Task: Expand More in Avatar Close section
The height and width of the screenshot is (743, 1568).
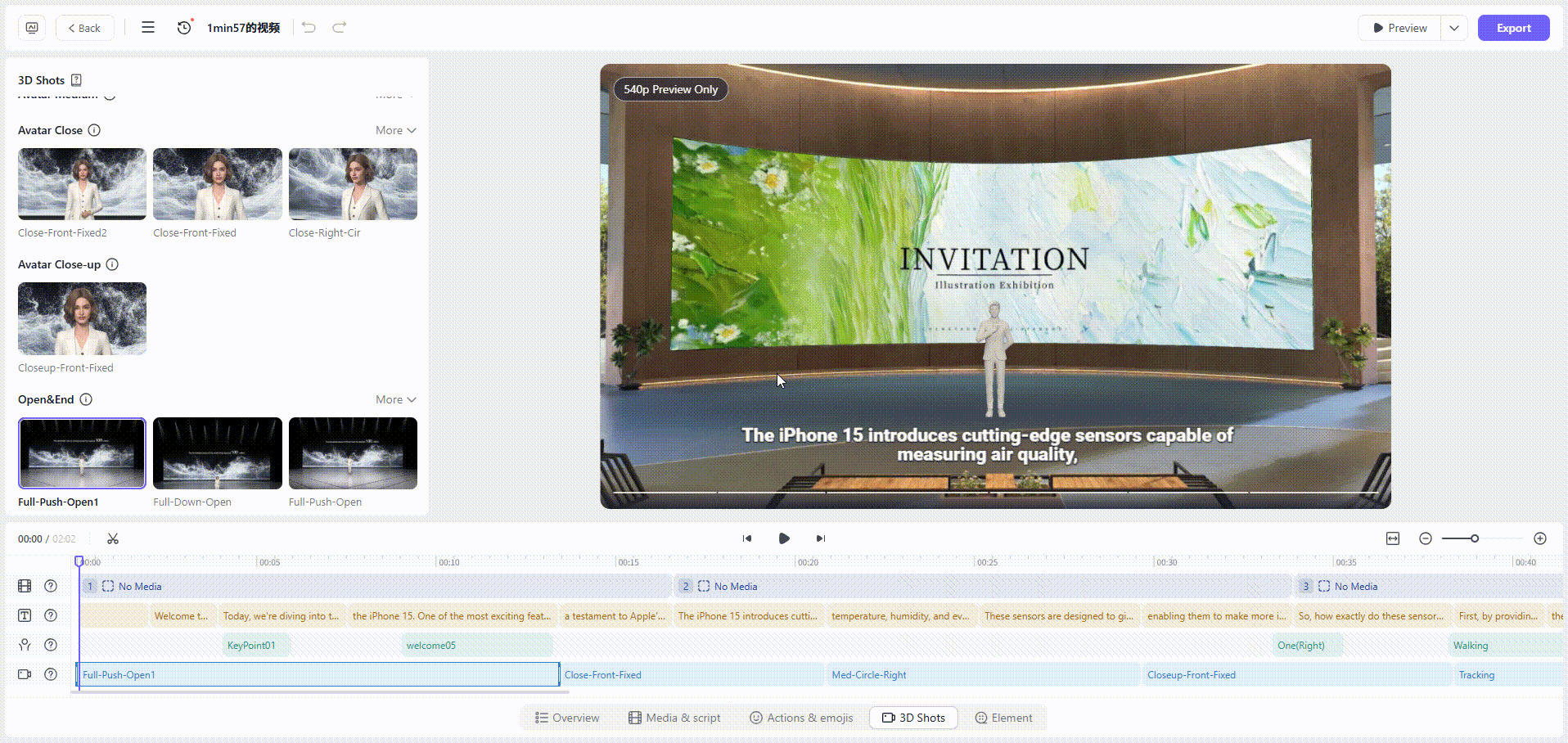Action: coord(396,130)
